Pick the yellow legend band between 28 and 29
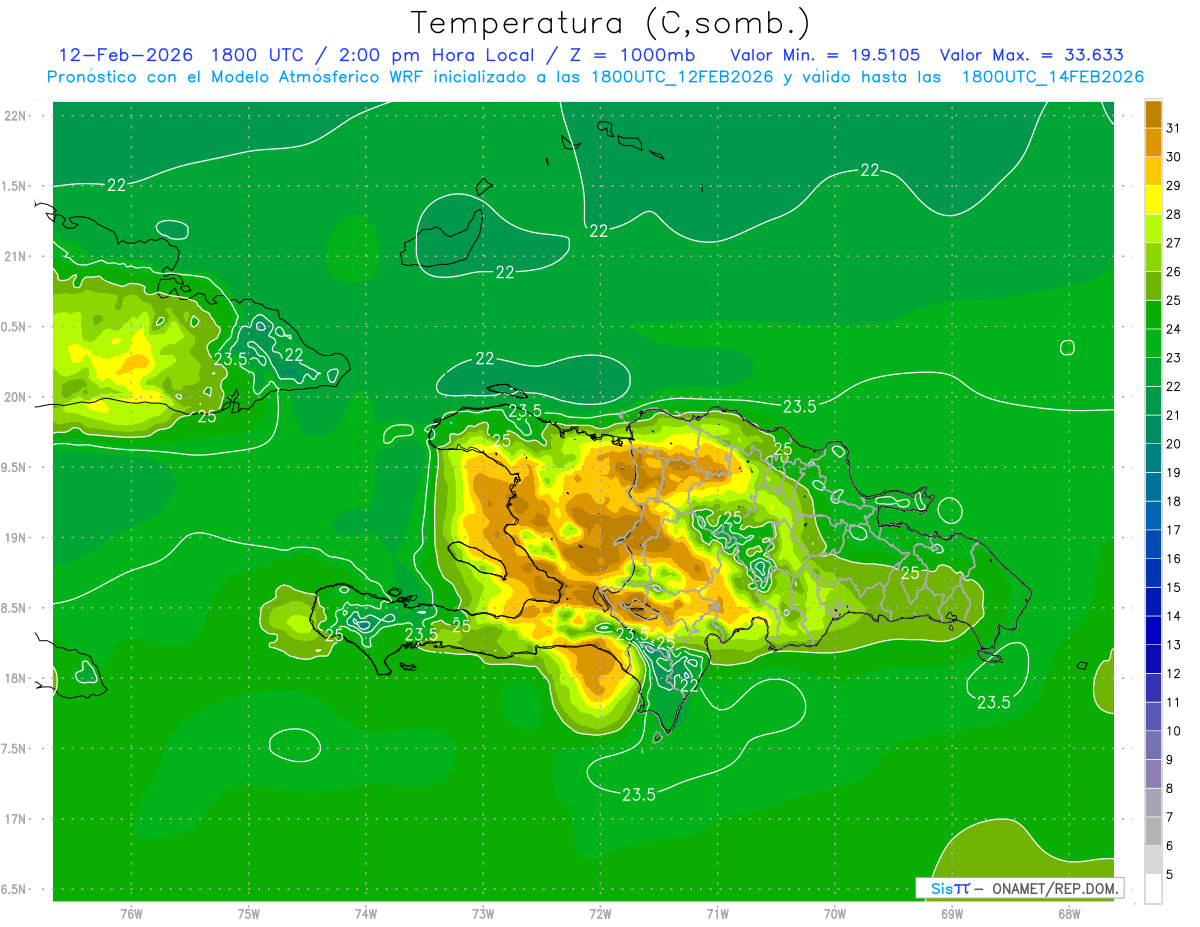1200x927 pixels. coord(1153,199)
